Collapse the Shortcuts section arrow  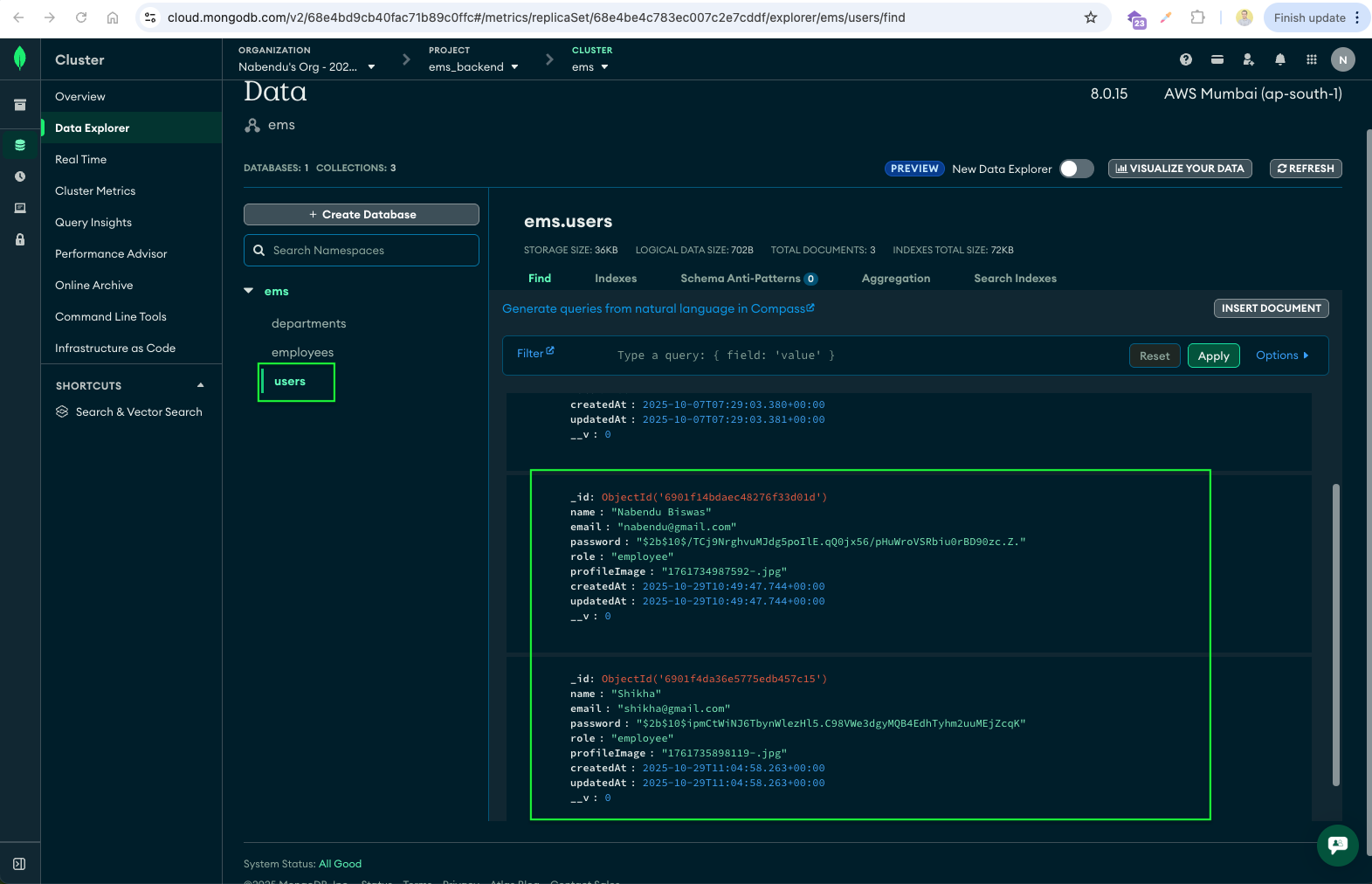201,385
